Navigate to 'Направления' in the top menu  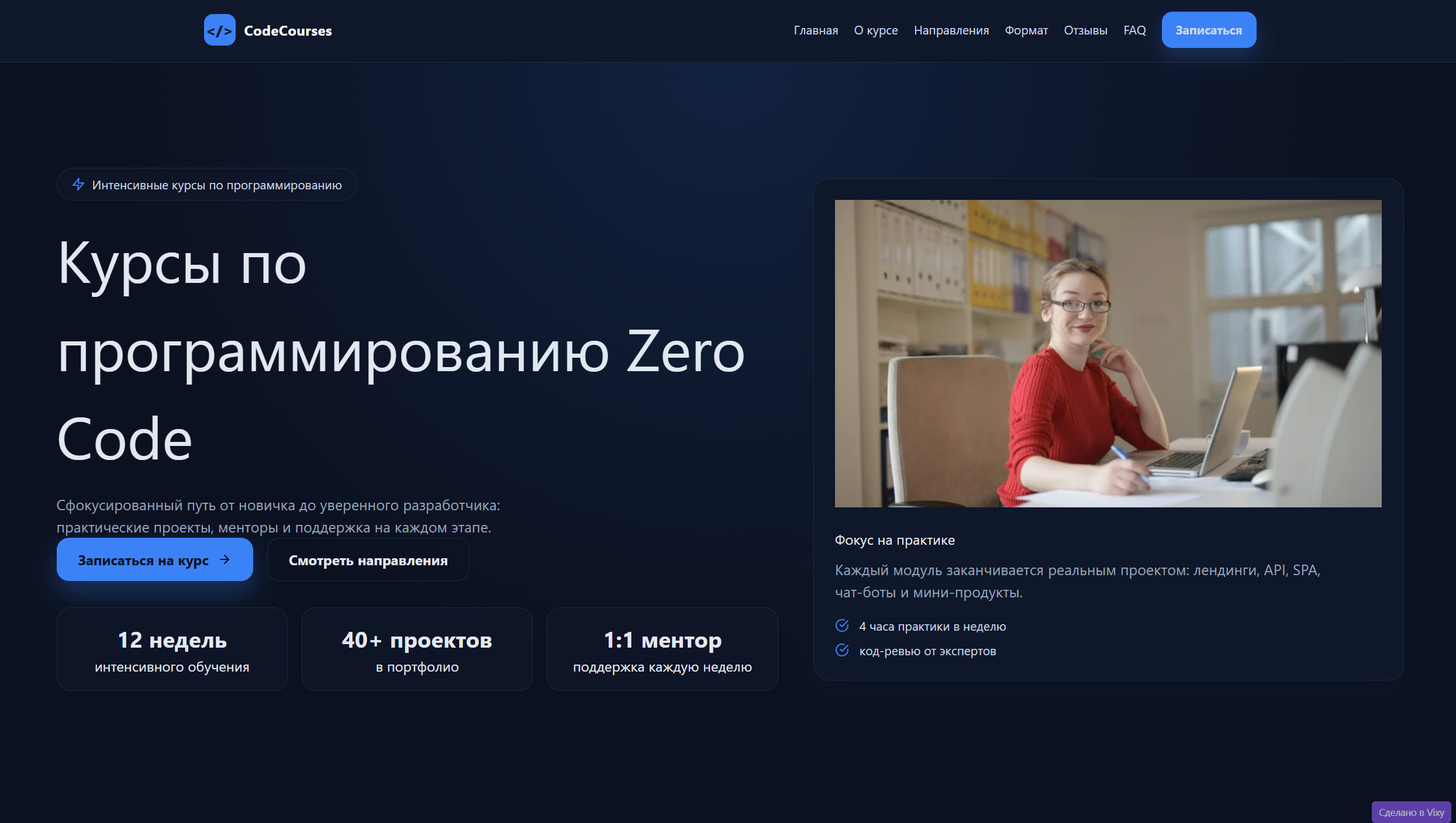tap(951, 30)
